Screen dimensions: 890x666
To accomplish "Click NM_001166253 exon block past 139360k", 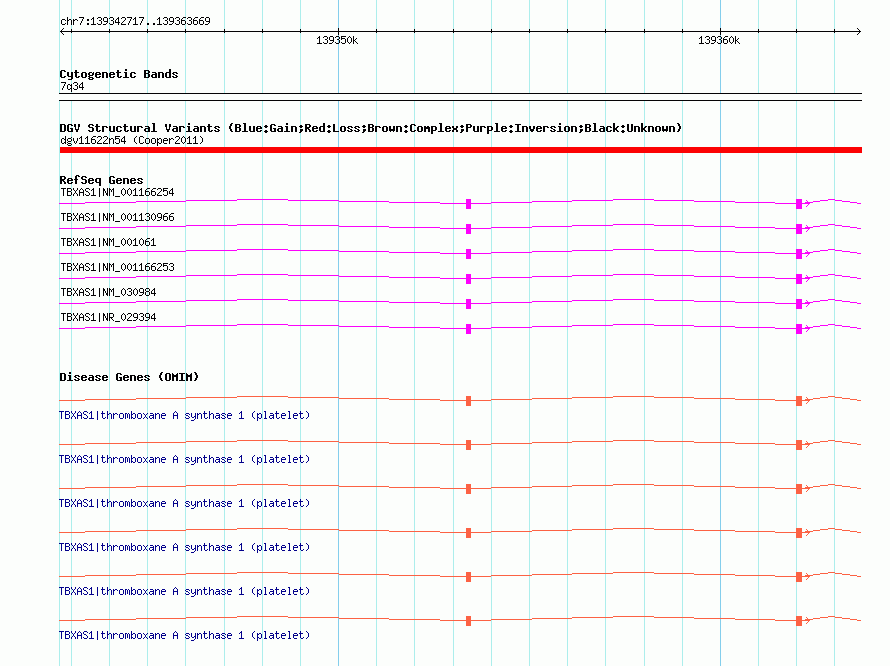I will 799,279.
